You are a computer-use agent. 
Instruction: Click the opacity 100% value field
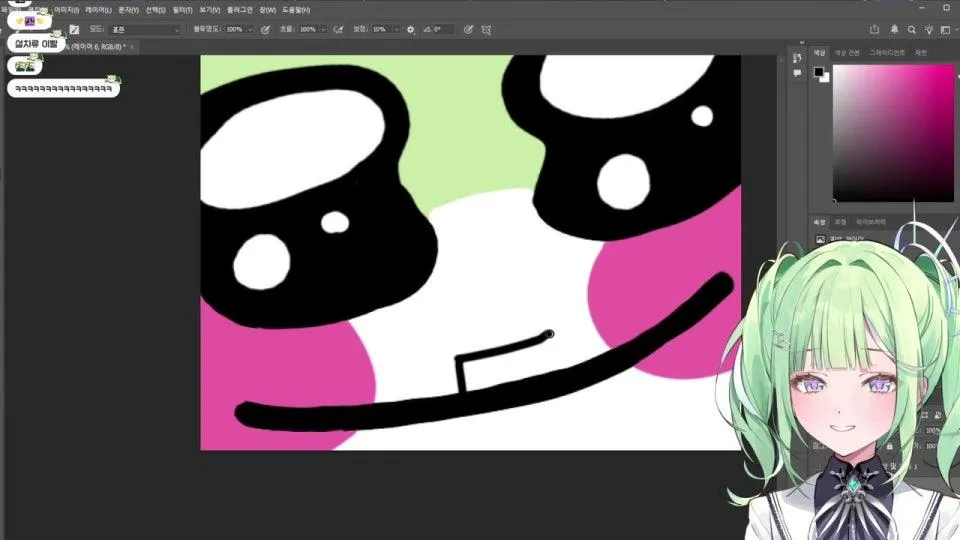click(x=235, y=29)
